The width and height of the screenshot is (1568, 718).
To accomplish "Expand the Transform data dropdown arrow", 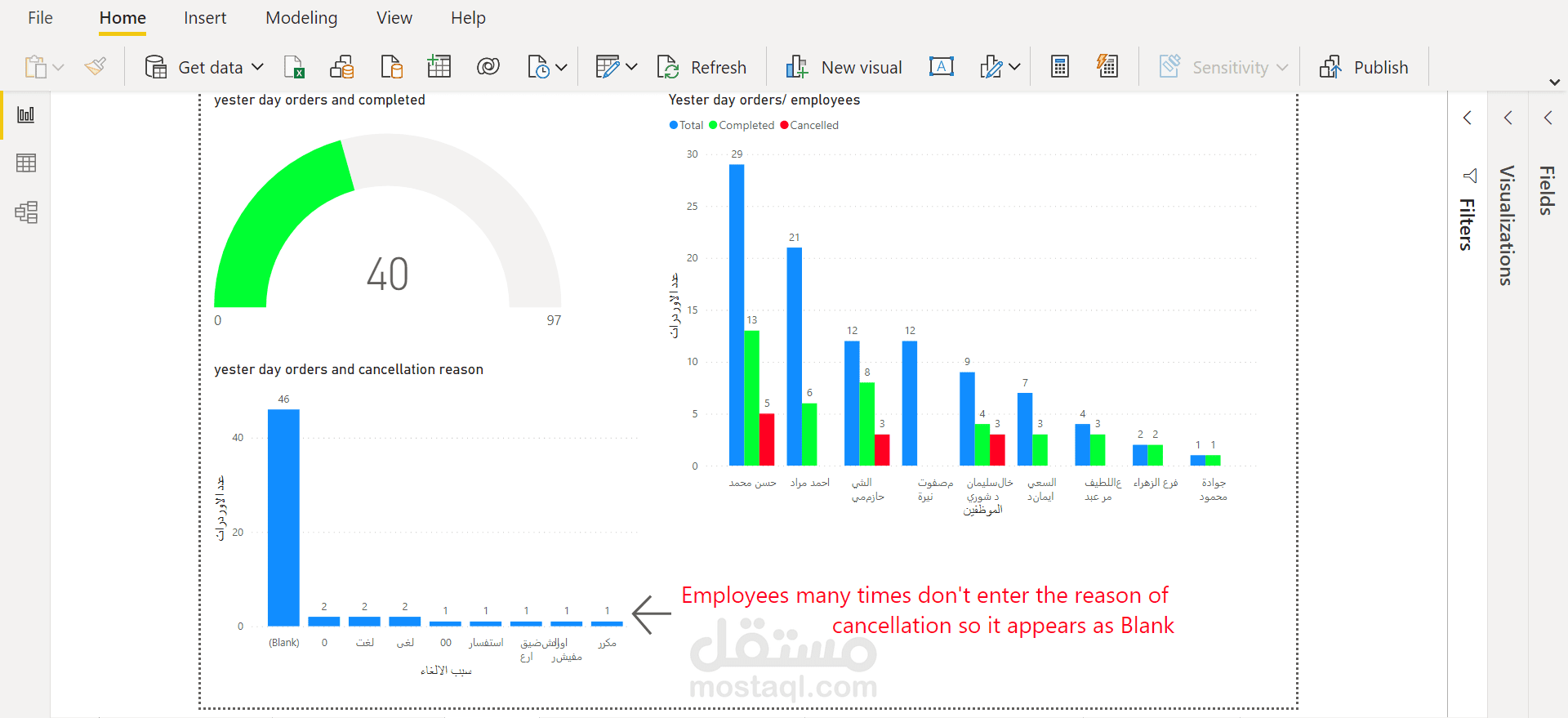I will (631, 67).
